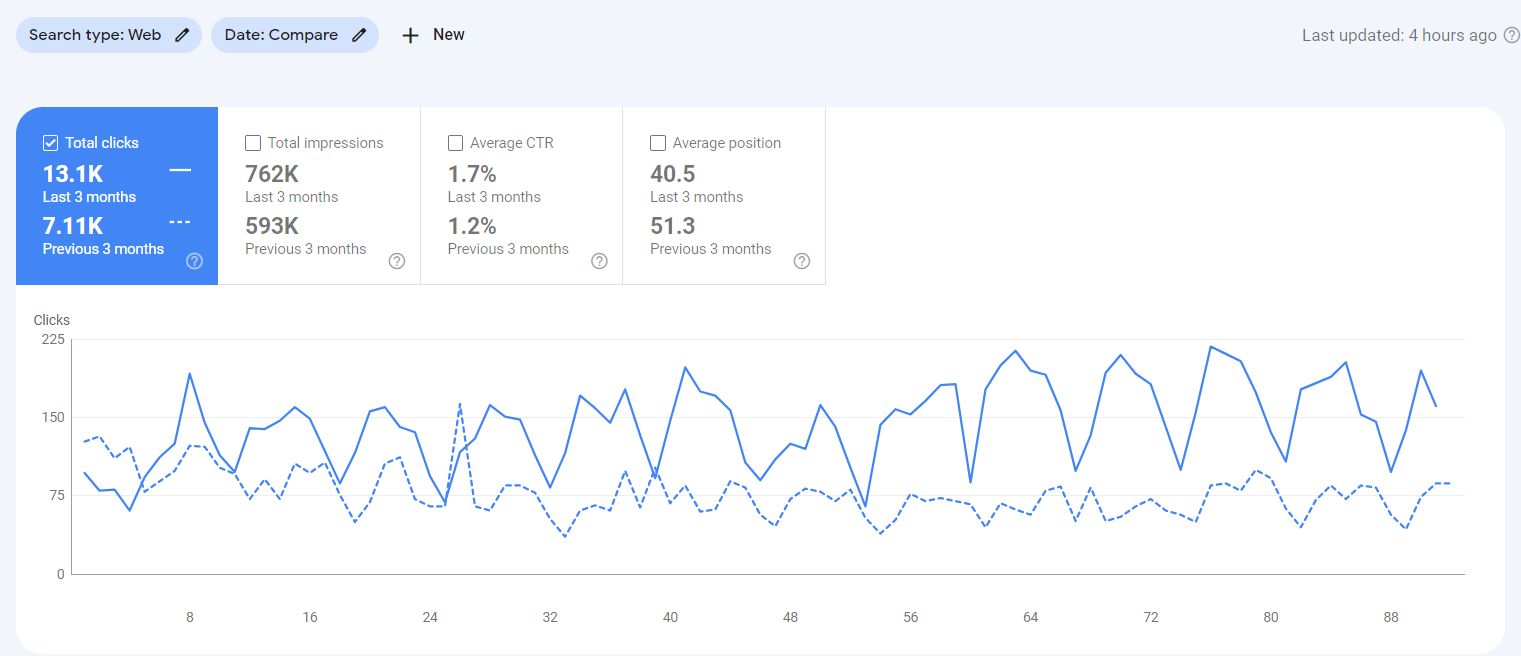
Task: Click the pencil icon on Search type chip
Action: [x=181, y=34]
